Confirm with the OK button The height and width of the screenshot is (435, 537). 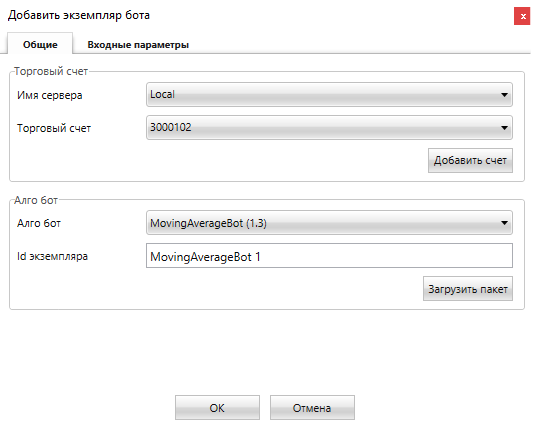pyautogui.click(x=217, y=408)
